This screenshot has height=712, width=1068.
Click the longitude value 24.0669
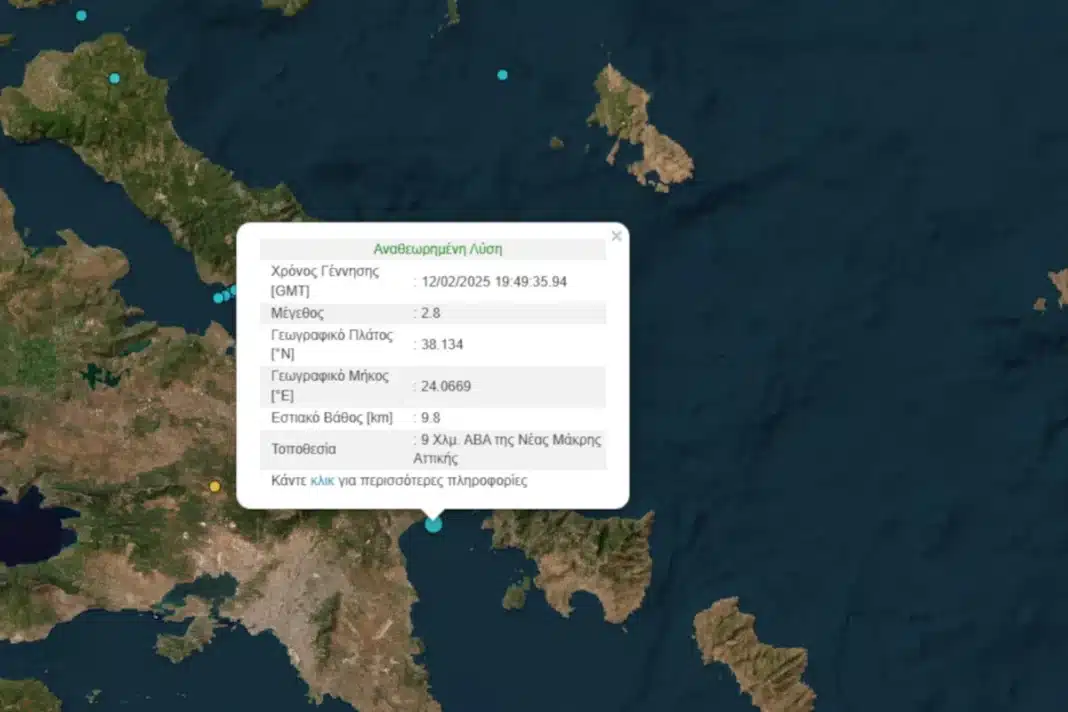point(446,386)
